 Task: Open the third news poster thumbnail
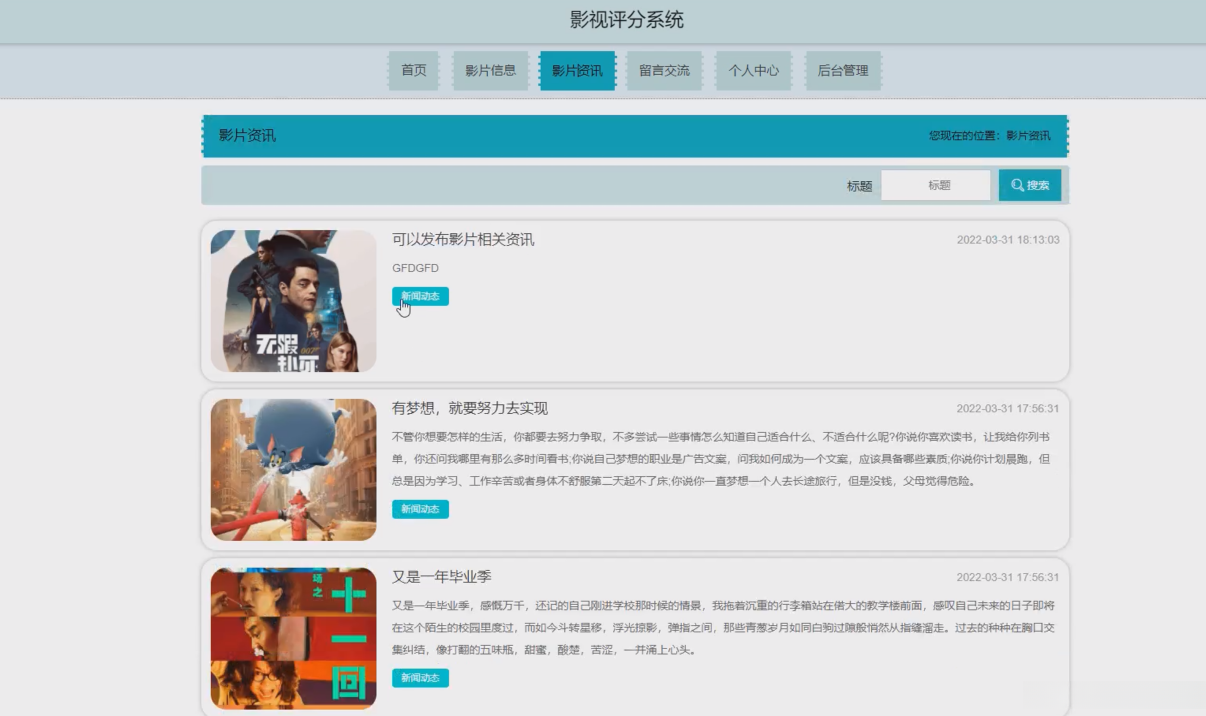click(293, 638)
